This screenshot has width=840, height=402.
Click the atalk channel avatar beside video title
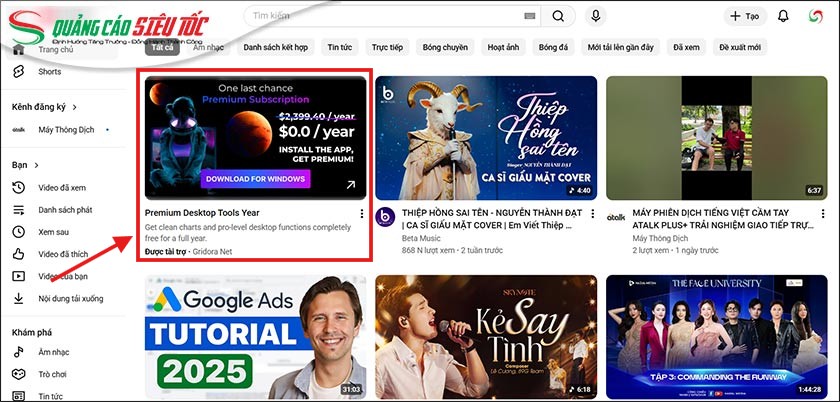coord(616,217)
